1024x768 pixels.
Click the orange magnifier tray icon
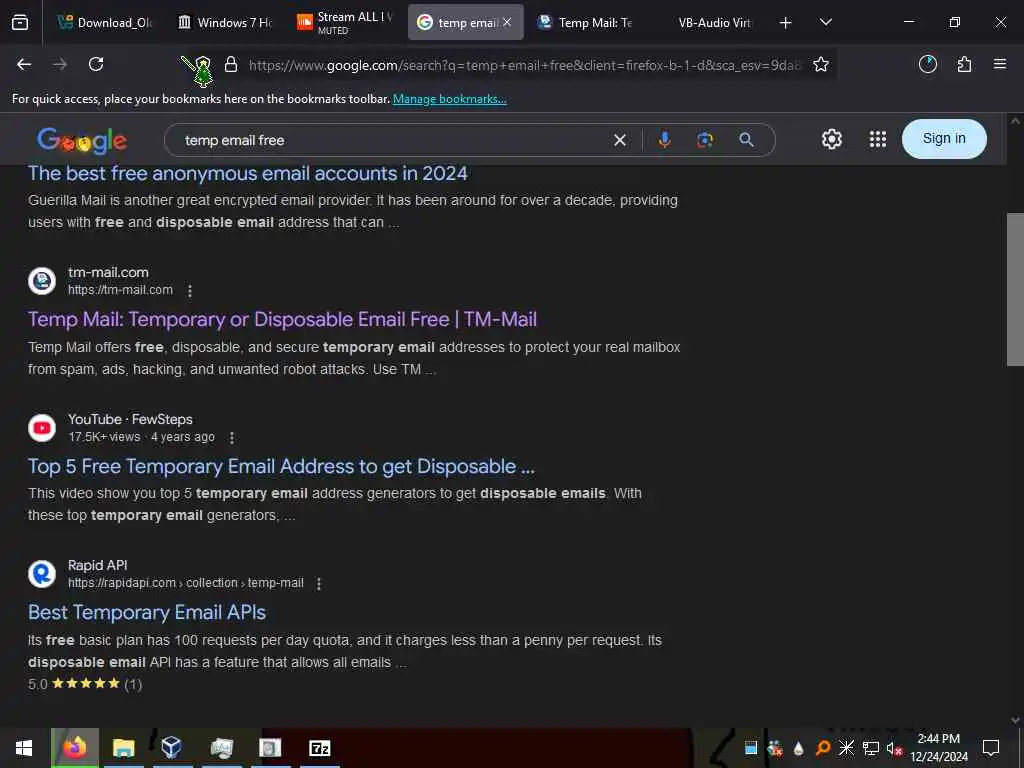pyautogui.click(x=823, y=748)
